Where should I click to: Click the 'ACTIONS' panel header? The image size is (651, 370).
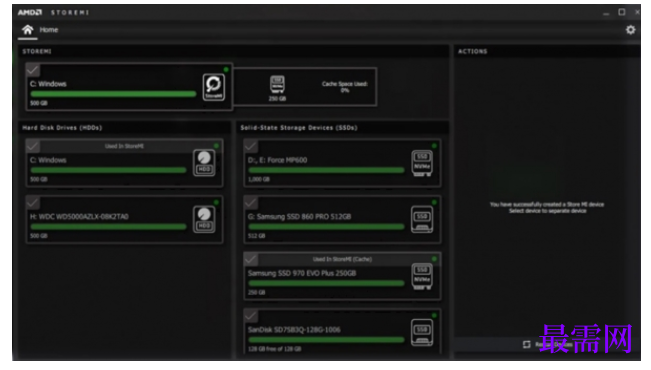472,51
